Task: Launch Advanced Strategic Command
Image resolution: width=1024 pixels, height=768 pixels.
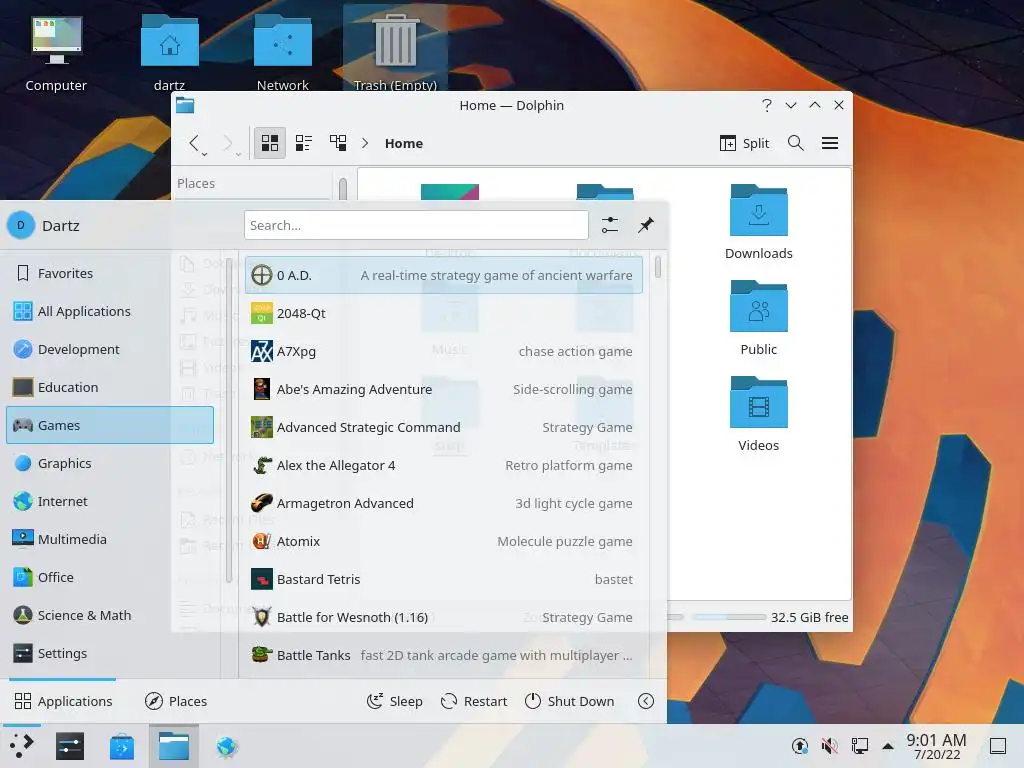Action: coord(443,427)
